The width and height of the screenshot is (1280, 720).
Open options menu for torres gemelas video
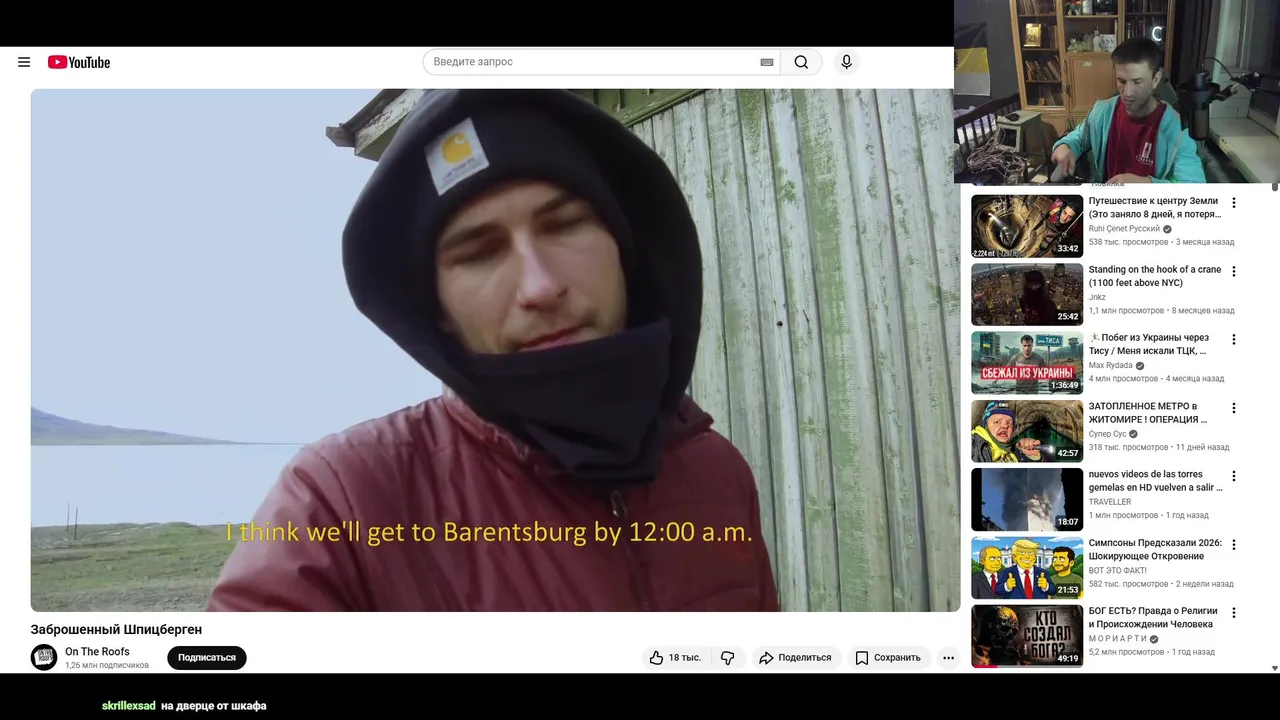[1234, 476]
